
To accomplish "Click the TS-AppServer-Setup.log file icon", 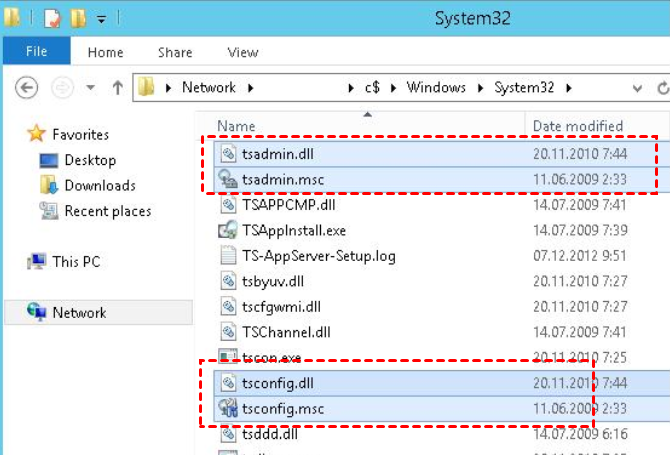I will click(227, 256).
